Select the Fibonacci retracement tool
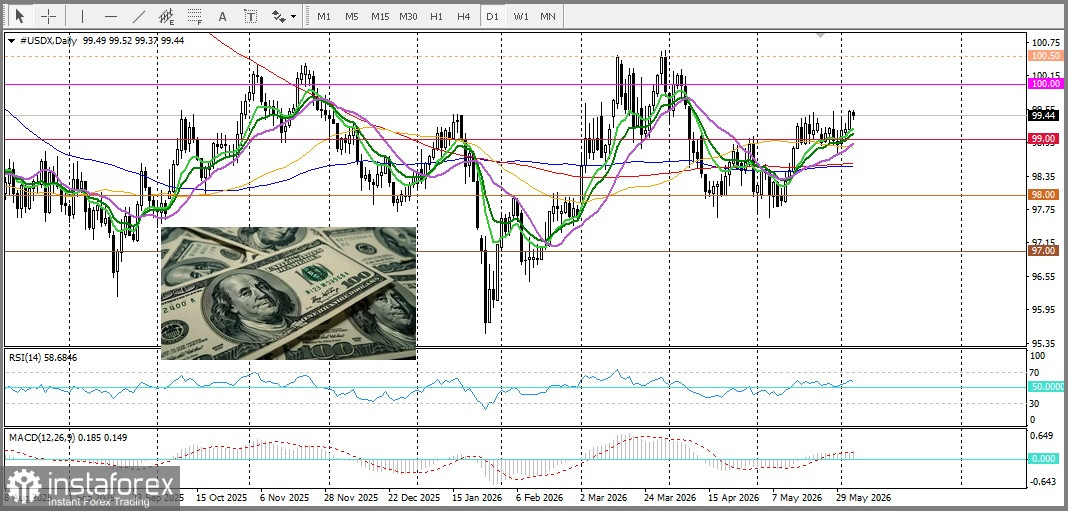This screenshot has width=1068, height=511. [x=195, y=16]
